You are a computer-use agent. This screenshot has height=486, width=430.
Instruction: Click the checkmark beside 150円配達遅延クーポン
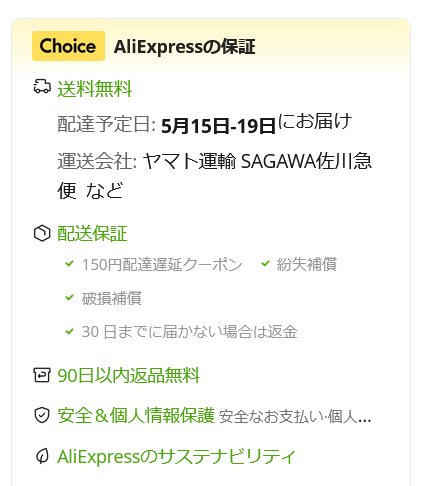click(x=69, y=264)
